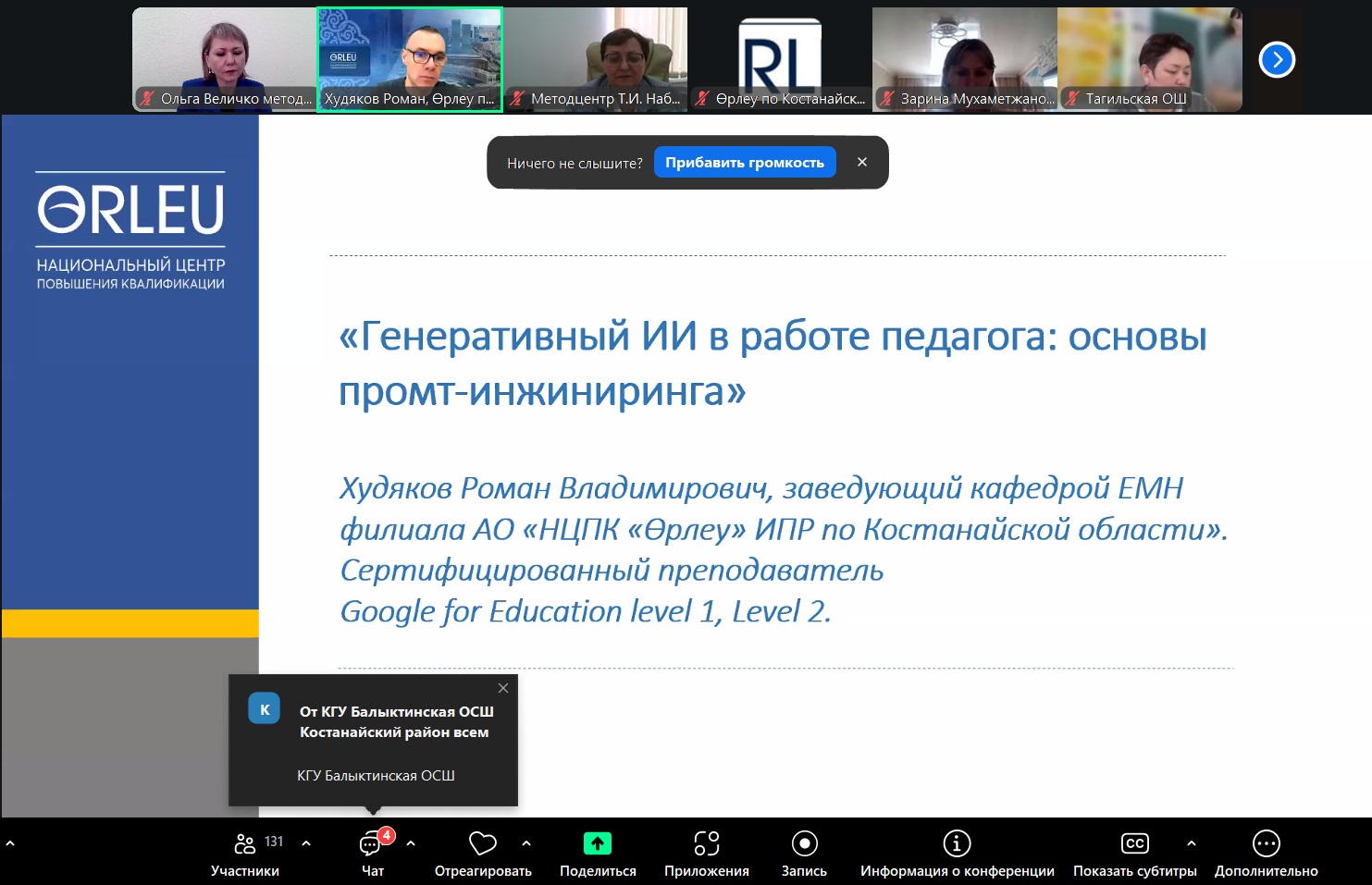Show next participants with blue arrow
This screenshot has width=1372, height=885.
(x=1277, y=60)
